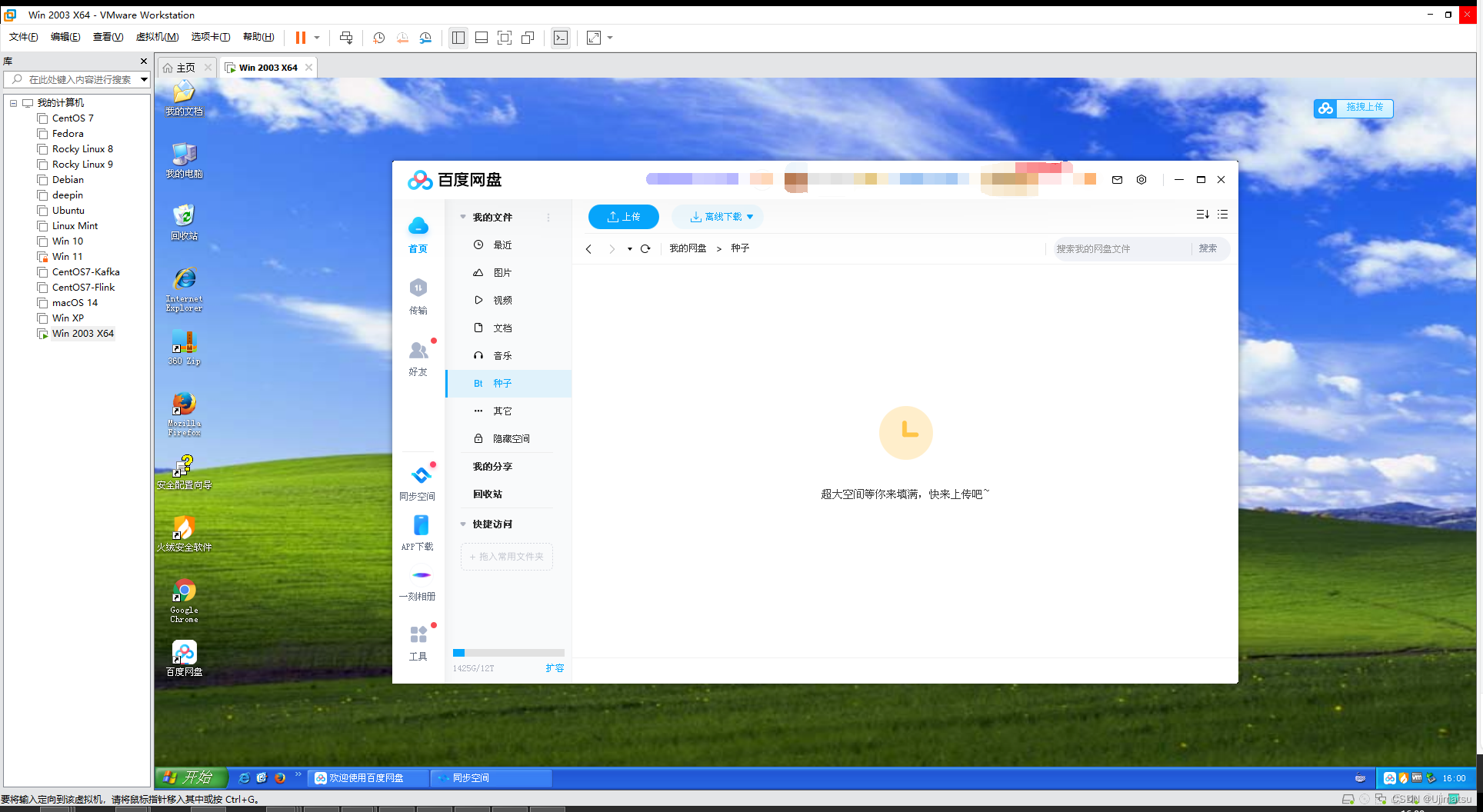
Task: Click the mail message icon in the Baidu title bar
Action: coord(1117,179)
